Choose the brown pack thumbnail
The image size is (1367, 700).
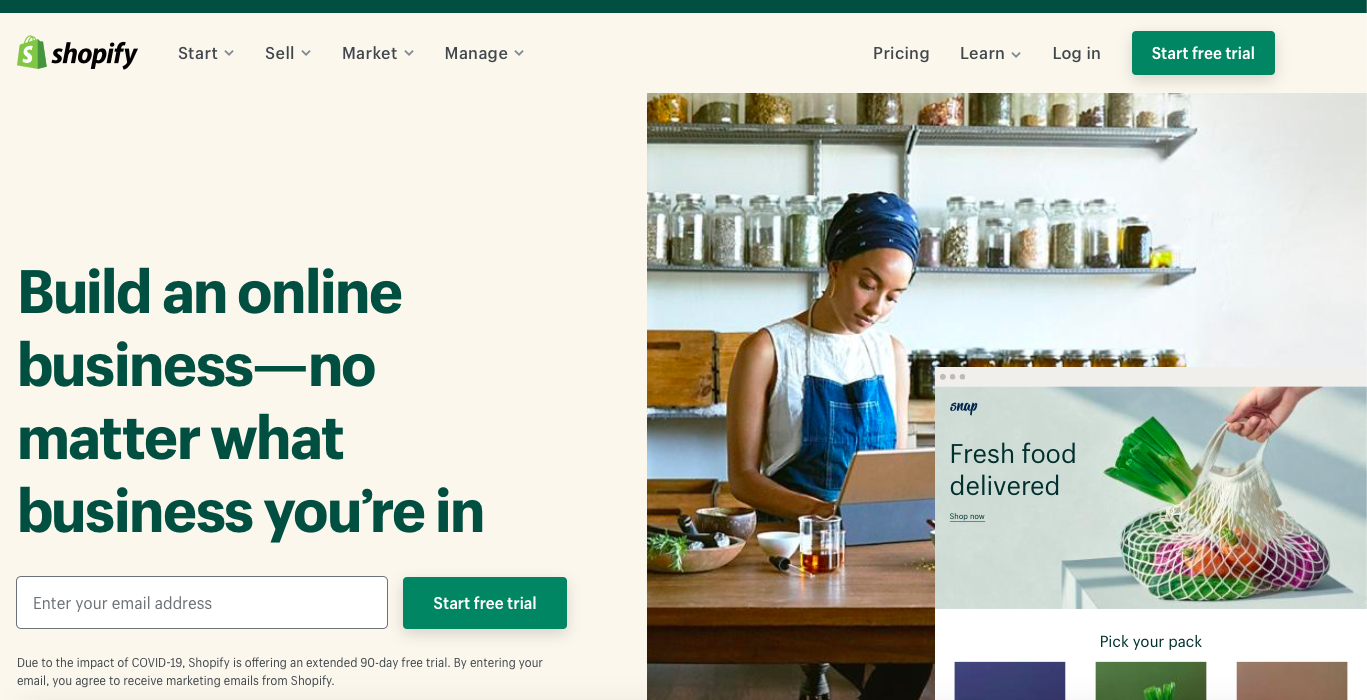[1291, 680]
